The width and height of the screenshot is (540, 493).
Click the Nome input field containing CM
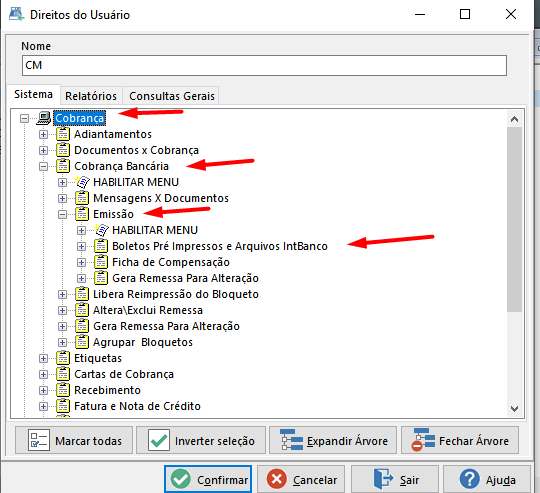264,65
